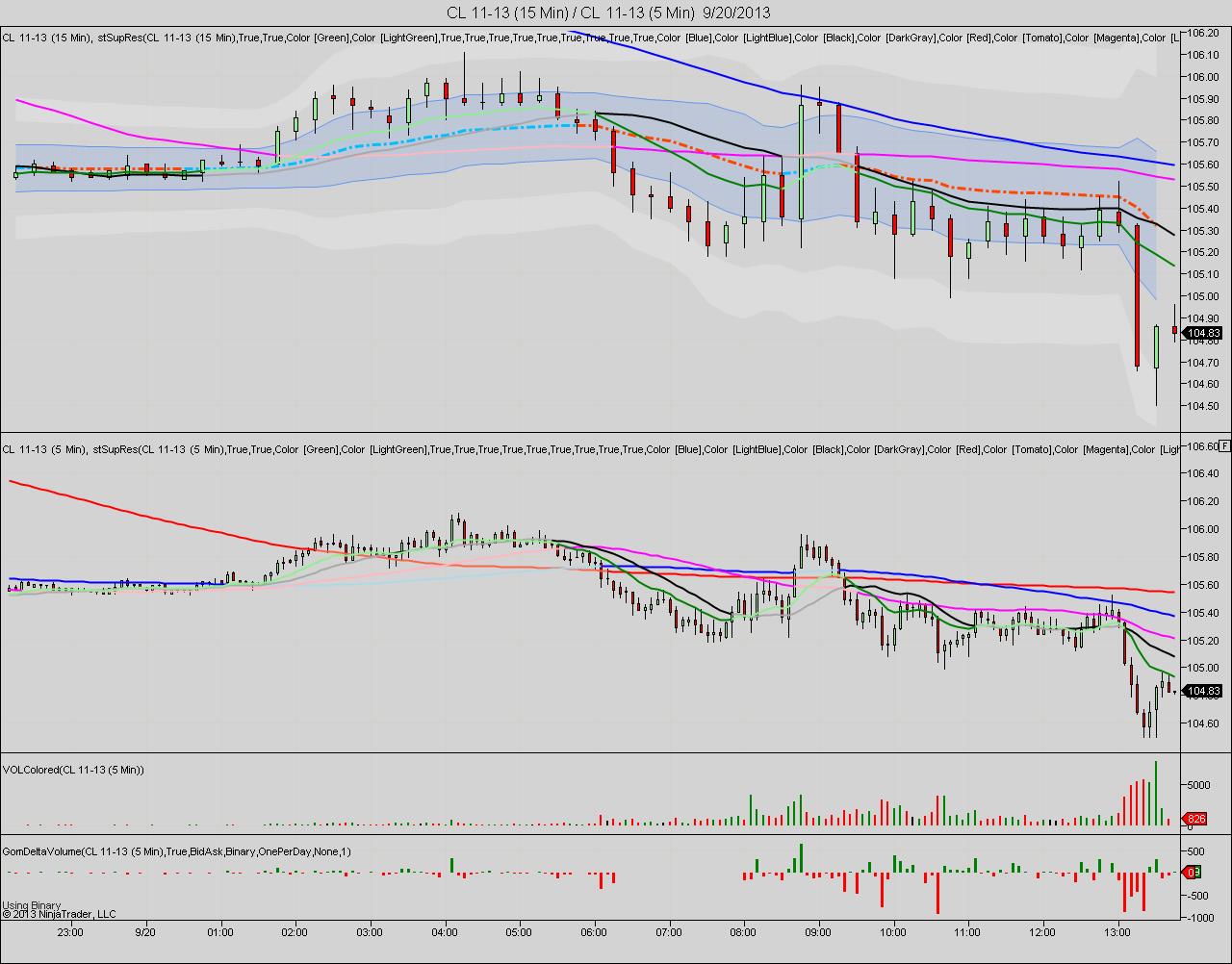Click the 05:00 time axis label
Screen dimensions: 1232x964
[x=519, y=932]
